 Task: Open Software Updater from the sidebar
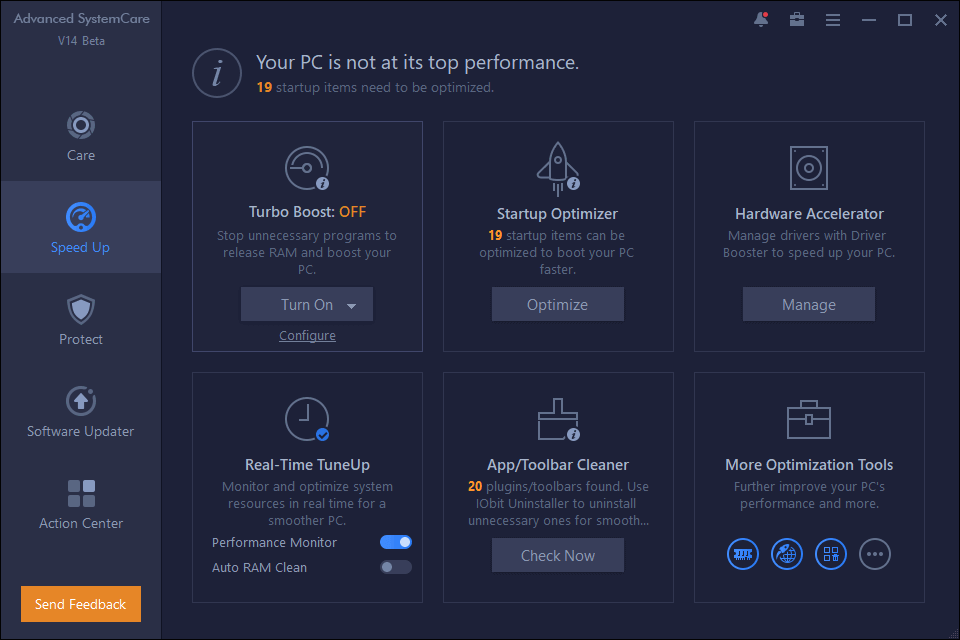pyautogui.click(x=80, y=398)
